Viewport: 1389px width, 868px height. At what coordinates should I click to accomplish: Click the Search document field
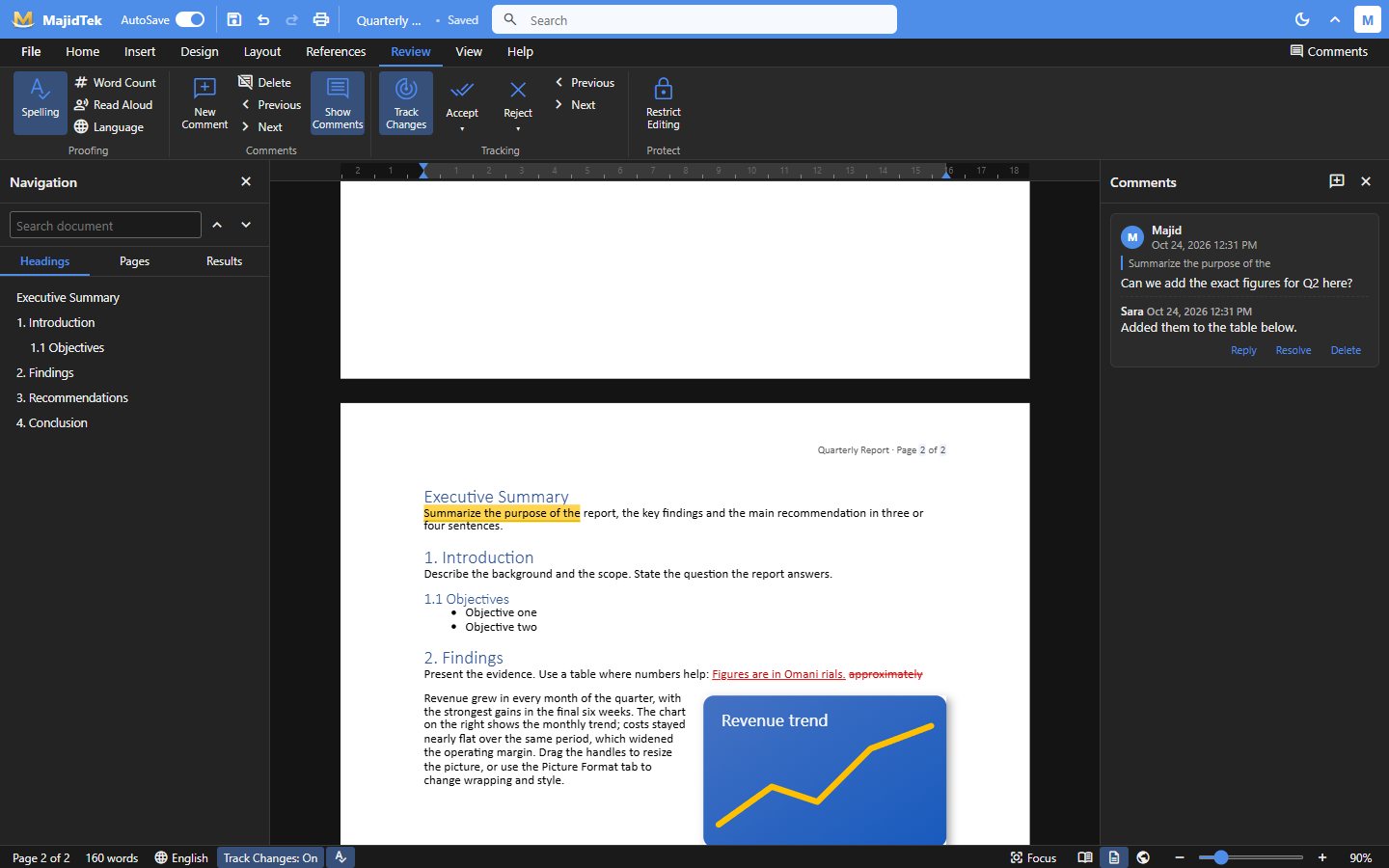pyautogui.click(x=105, y=225)
